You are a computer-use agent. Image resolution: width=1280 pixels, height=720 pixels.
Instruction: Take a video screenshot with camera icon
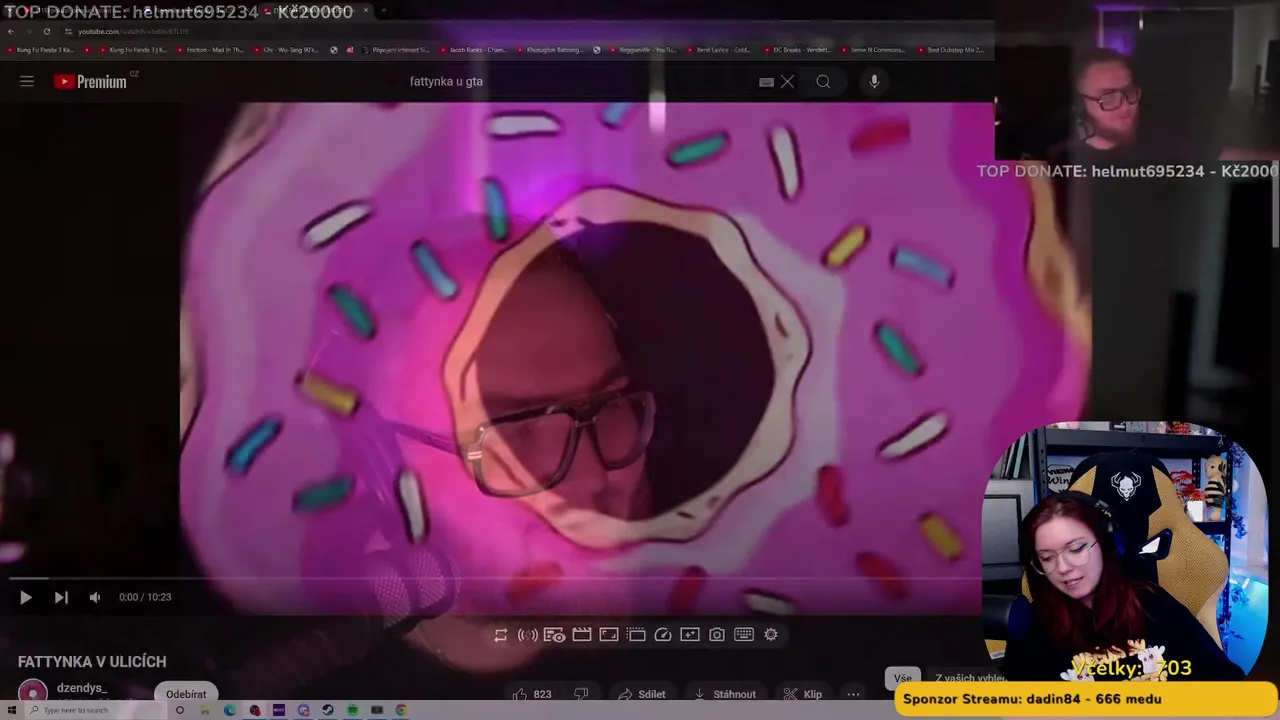(x=717, y=635)
